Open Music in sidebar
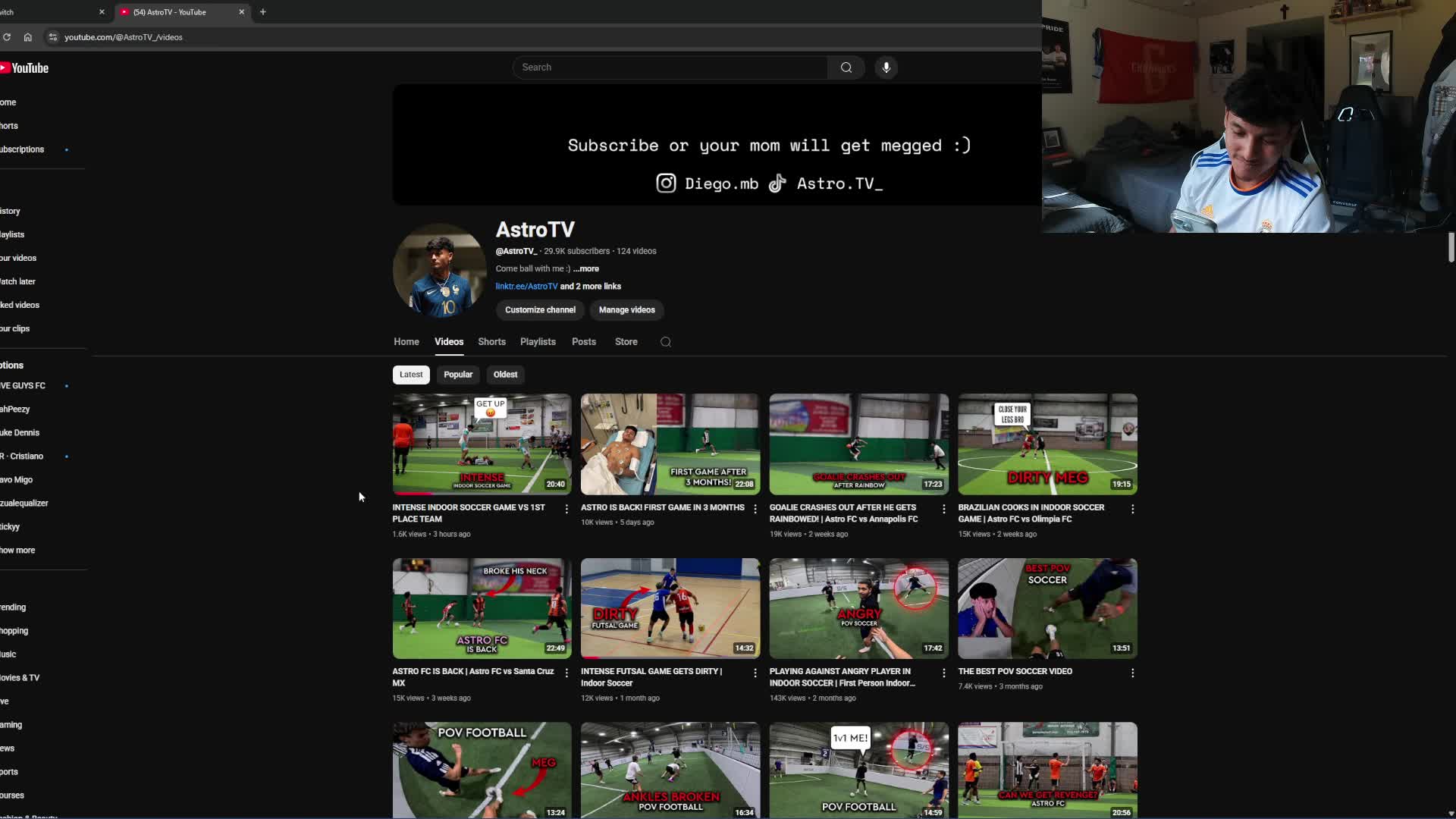Image resolution: width=1456 pixels, height=819 pixels. point(8,654)
